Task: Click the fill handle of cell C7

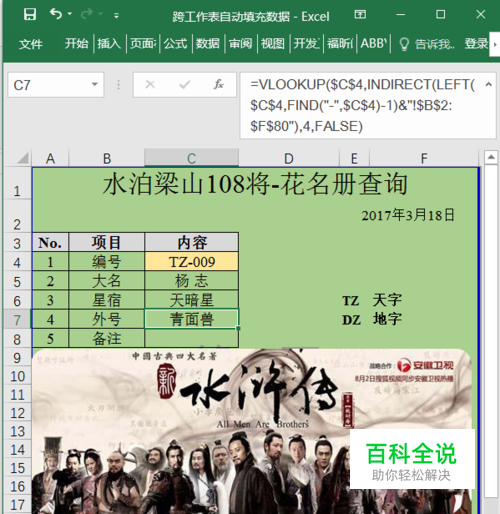Action: pyautogui.click(x=238, y=328)
